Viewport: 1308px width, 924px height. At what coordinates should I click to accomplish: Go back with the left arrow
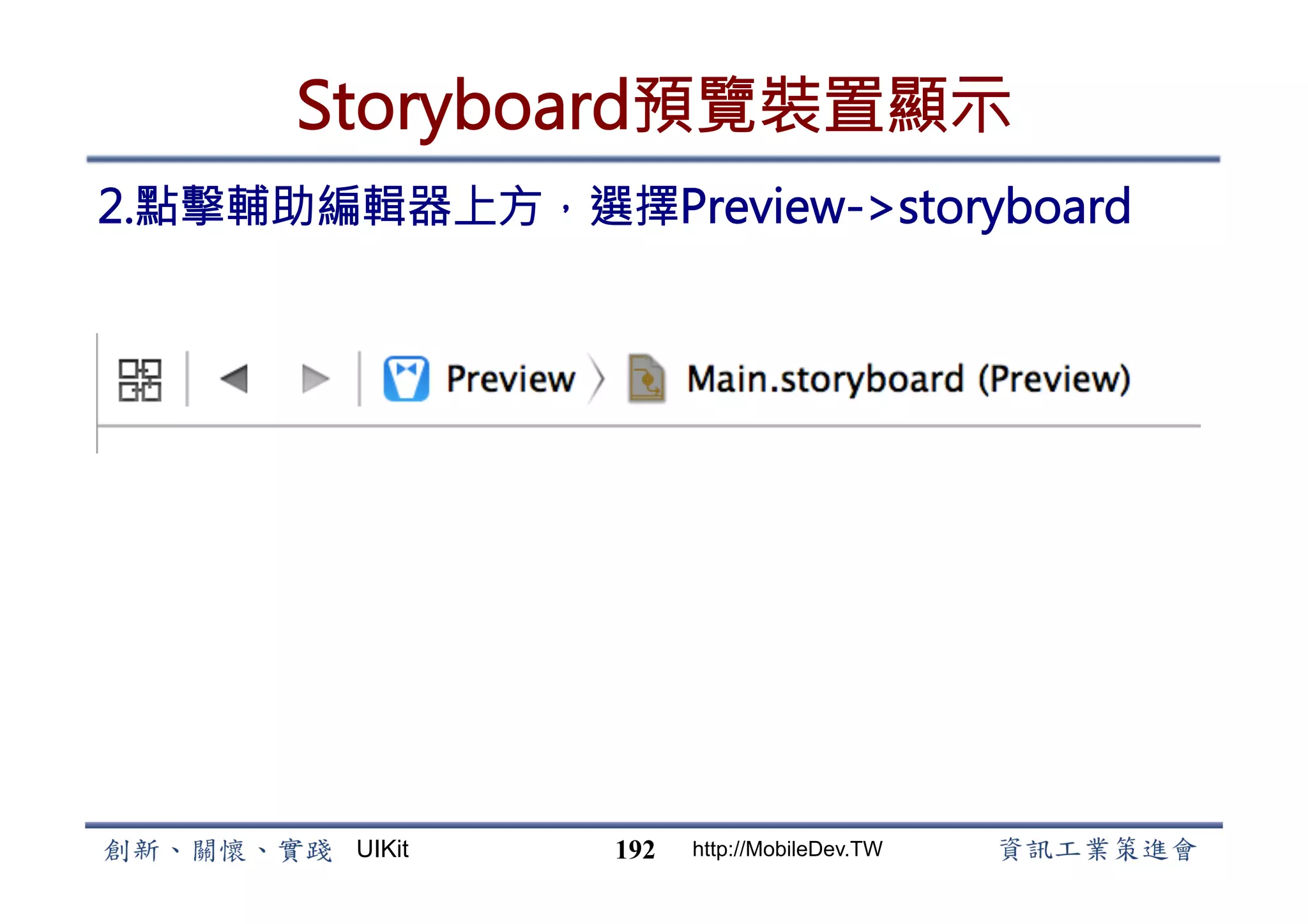[x=234, y=379]
